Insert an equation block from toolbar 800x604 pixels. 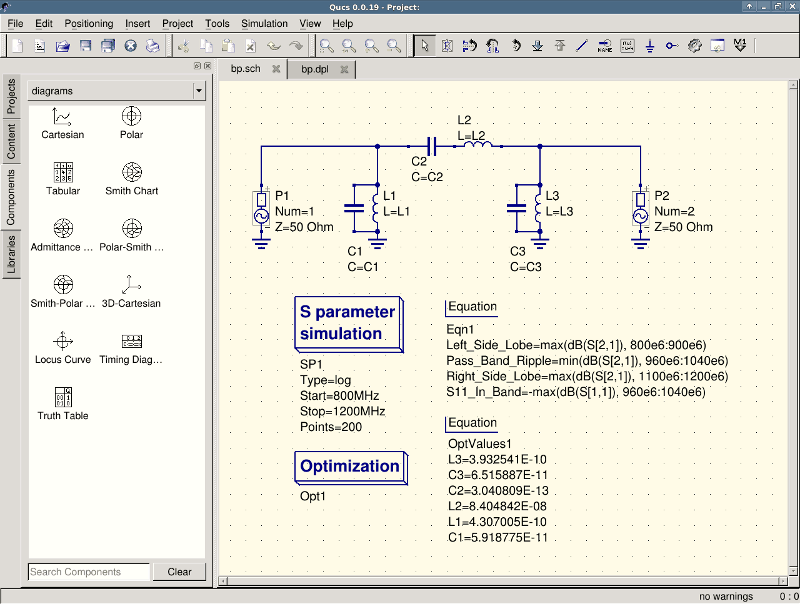coord(627,46)
